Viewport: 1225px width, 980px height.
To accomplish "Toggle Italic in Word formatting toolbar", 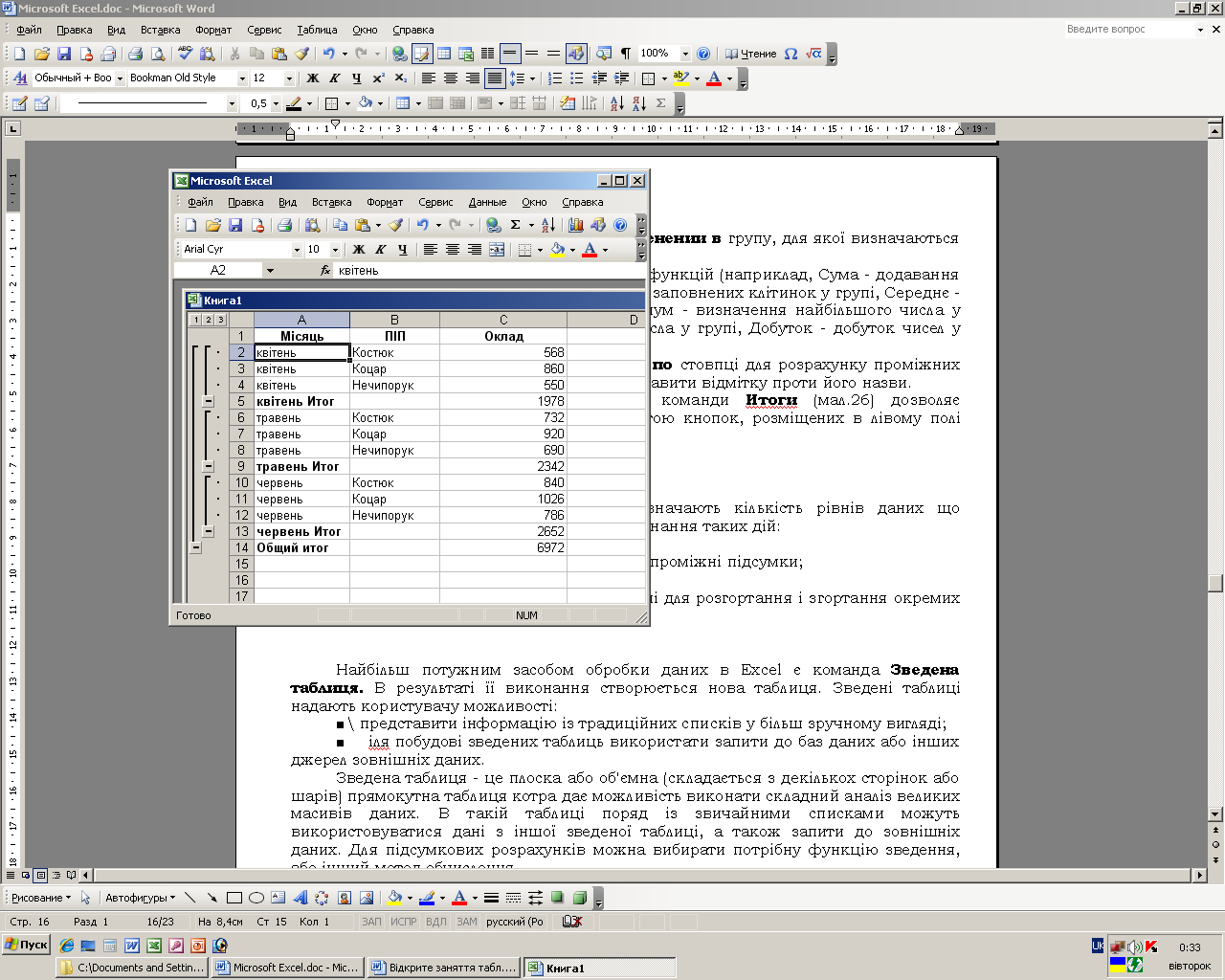I will [335, 78].
